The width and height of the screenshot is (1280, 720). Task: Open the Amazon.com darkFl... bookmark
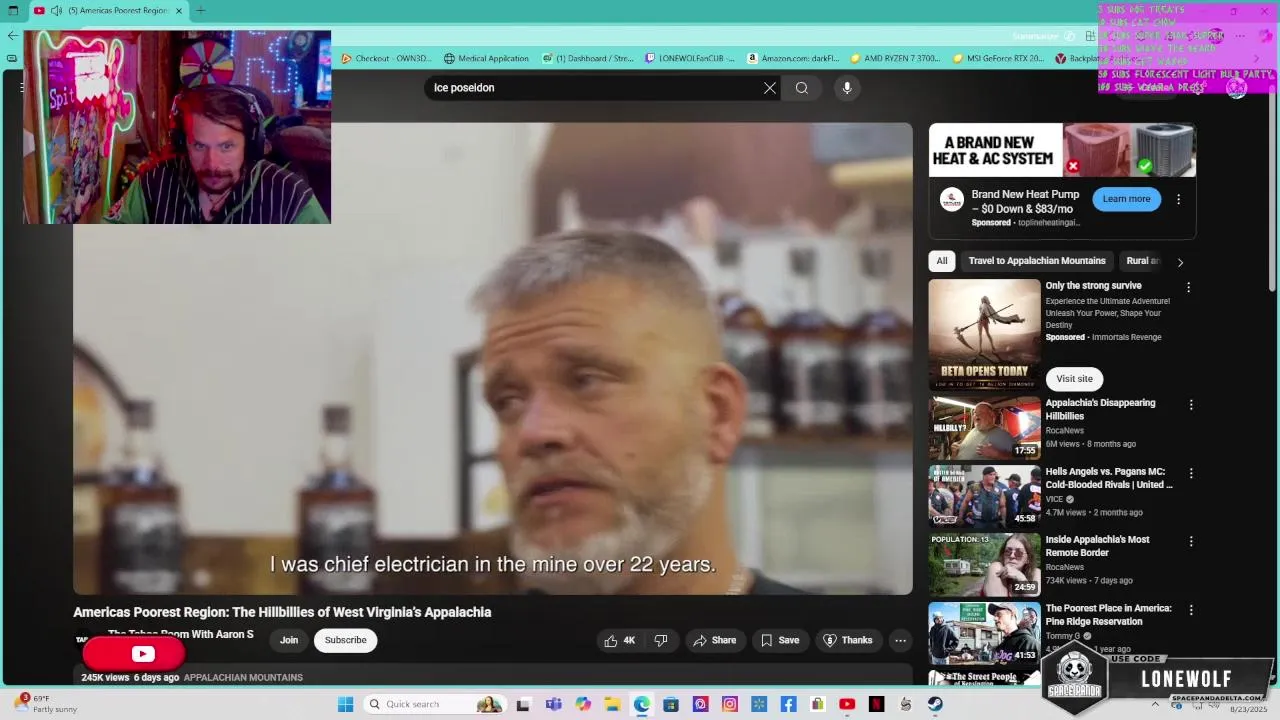tap(793, 58)
